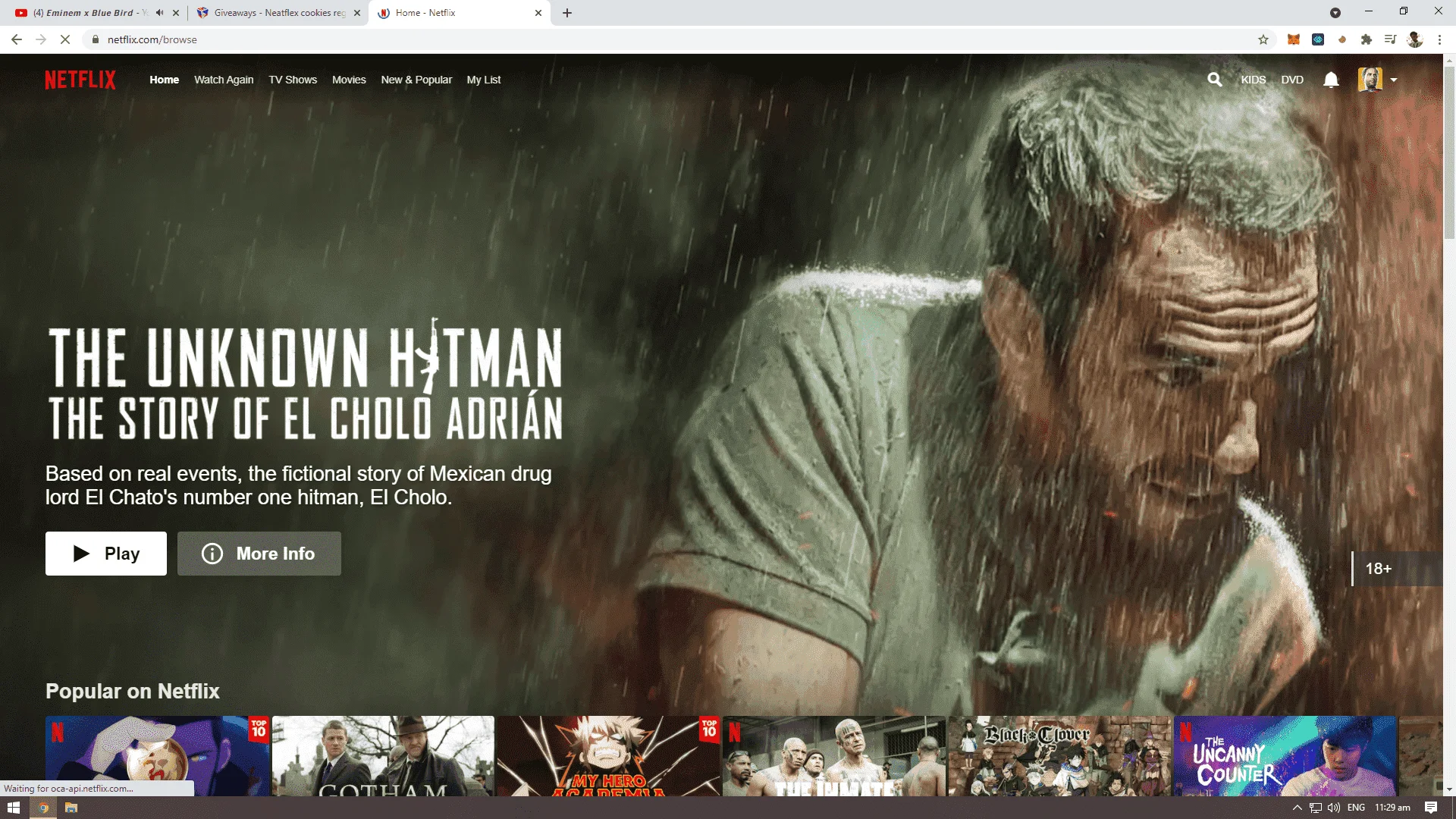Open The Inmate thumbnail
Screen dimensions: 1456x819
834,756
